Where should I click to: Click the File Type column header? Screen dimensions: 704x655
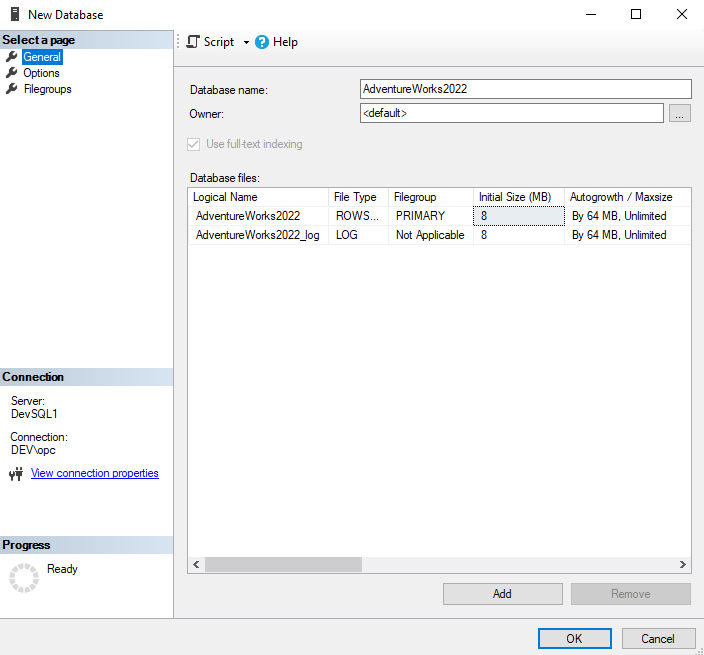click(x=358, y=197)
